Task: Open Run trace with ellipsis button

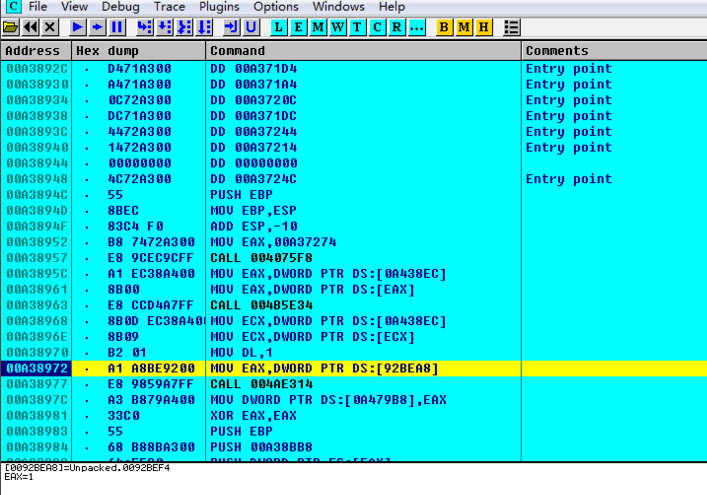Action: coord(417,28)
